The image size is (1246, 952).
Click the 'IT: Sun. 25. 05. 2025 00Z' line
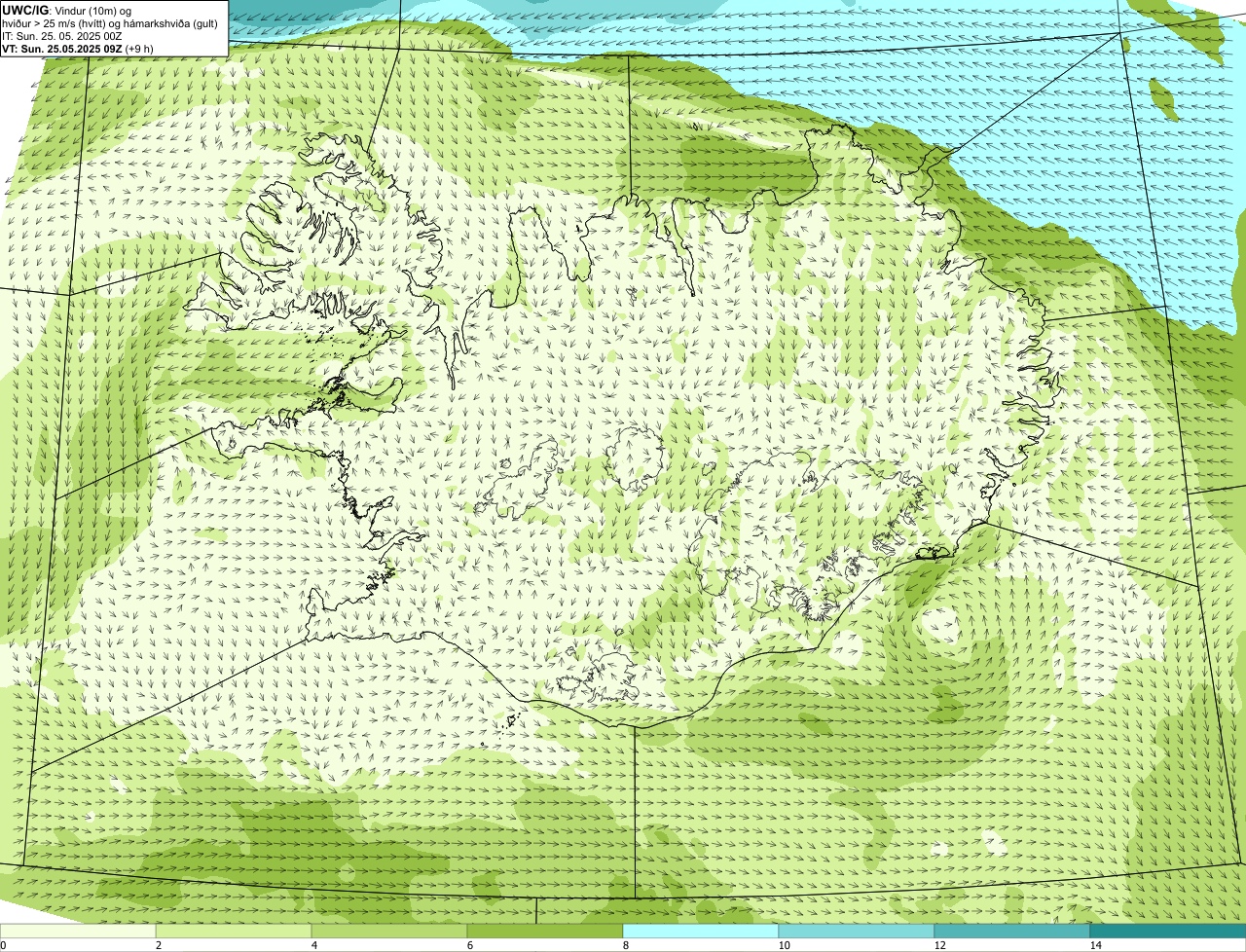coord(62,35)
